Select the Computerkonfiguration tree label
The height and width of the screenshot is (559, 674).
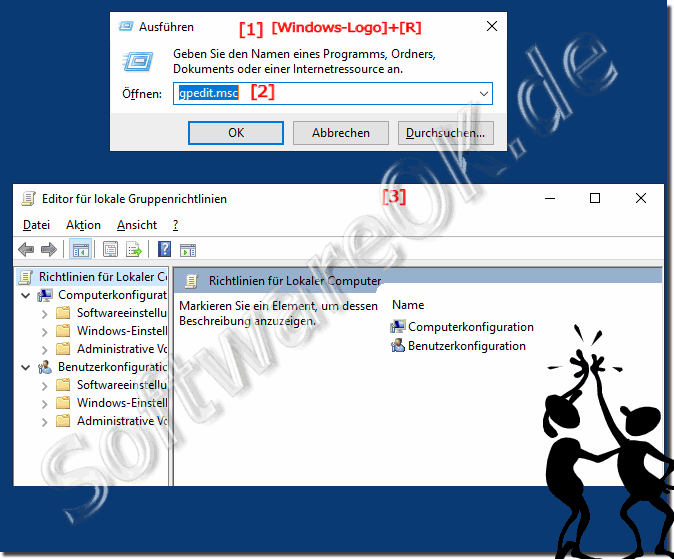(x=112, y=295)
